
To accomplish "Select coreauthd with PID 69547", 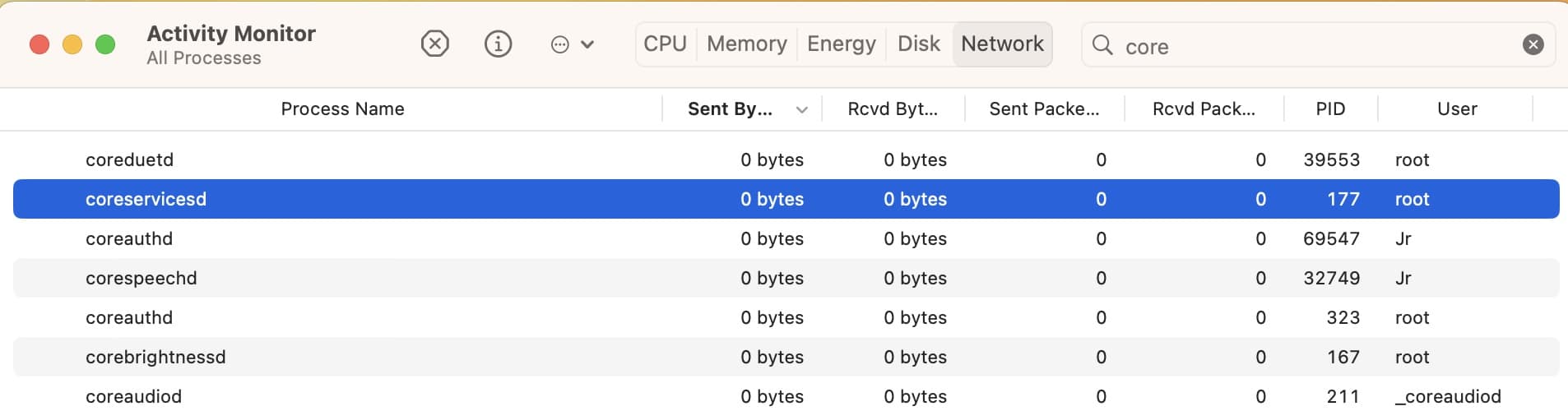I will [x=786, y=238].
